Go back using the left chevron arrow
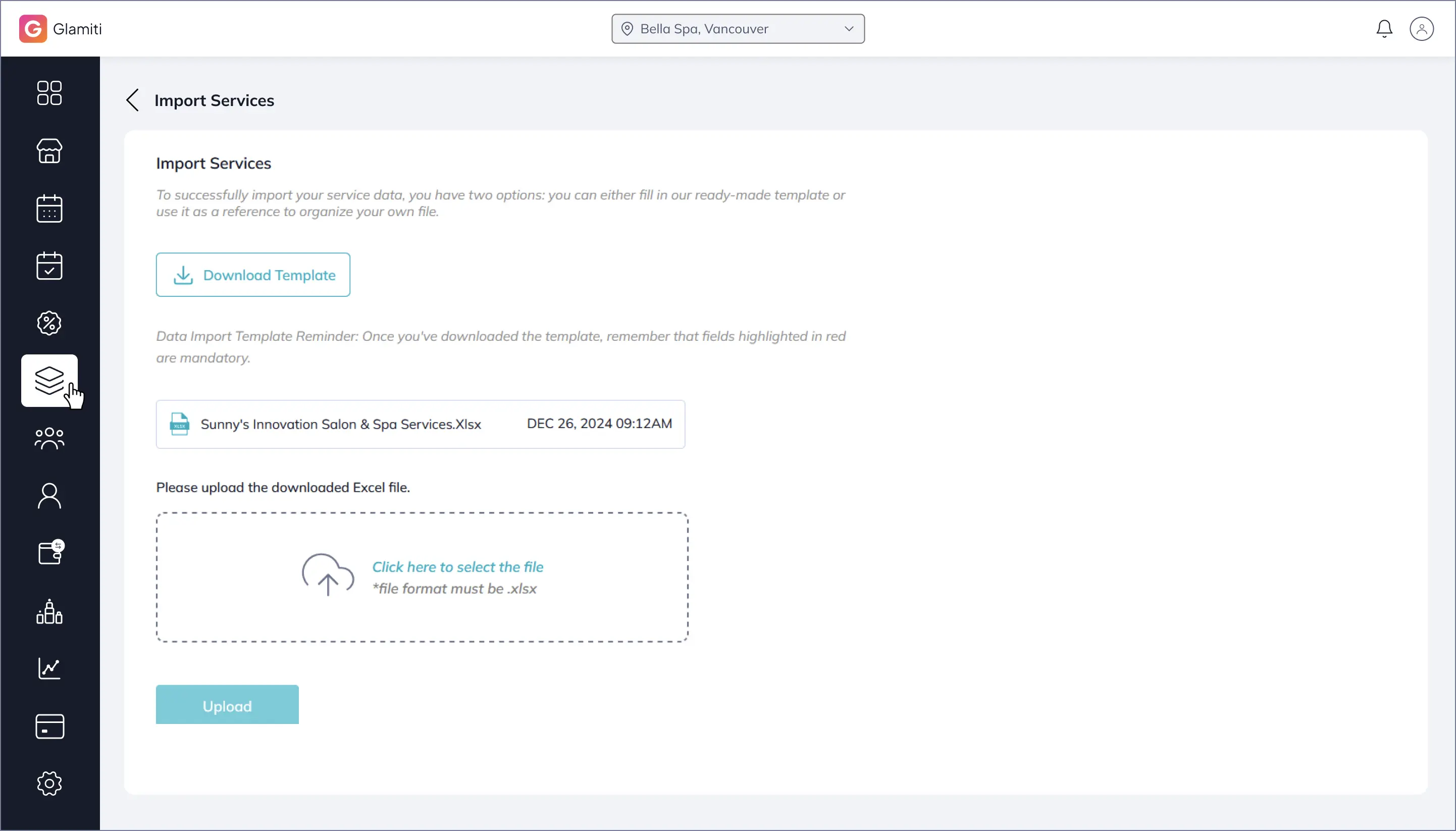Screen dimensions: 1456x831 click(132, 100)
